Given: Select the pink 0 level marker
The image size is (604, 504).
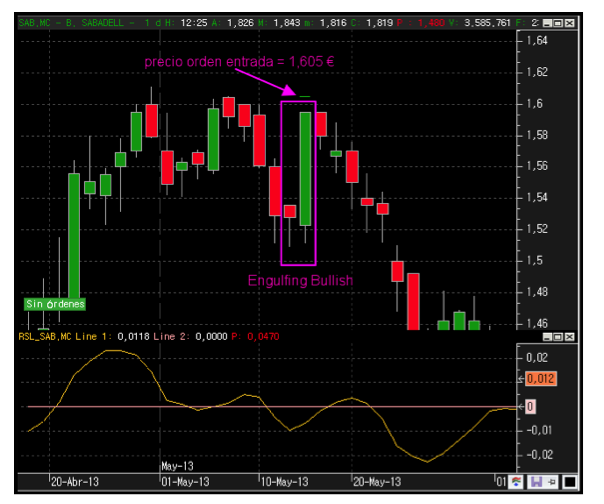Looking at the screenshot, I should (x=530, y=407).
